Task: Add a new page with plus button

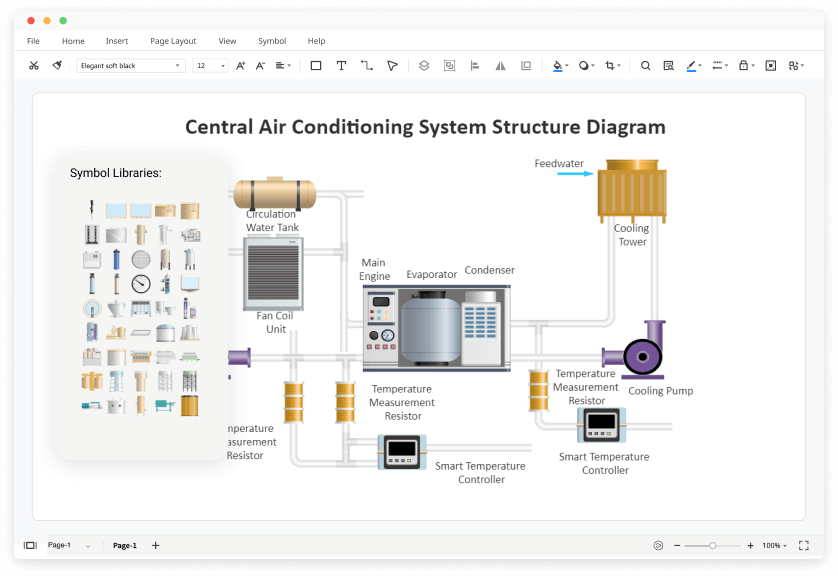Action: (156, 546)
